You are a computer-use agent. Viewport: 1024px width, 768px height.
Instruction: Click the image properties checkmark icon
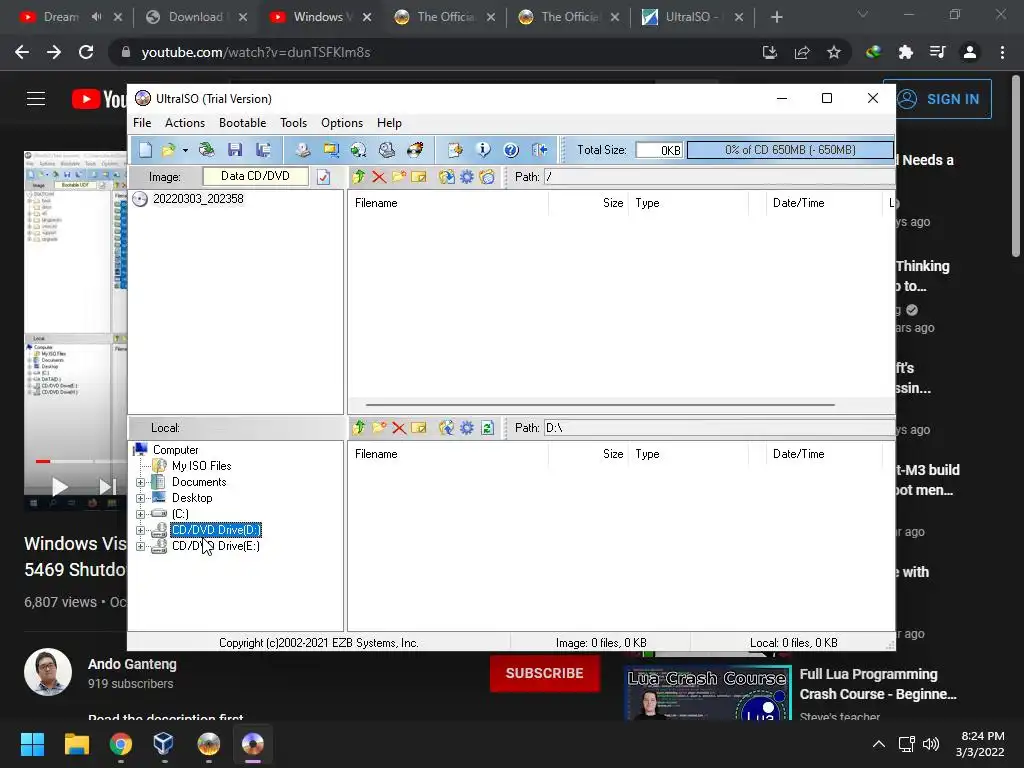pyautogui.click(x=324, y=177)
